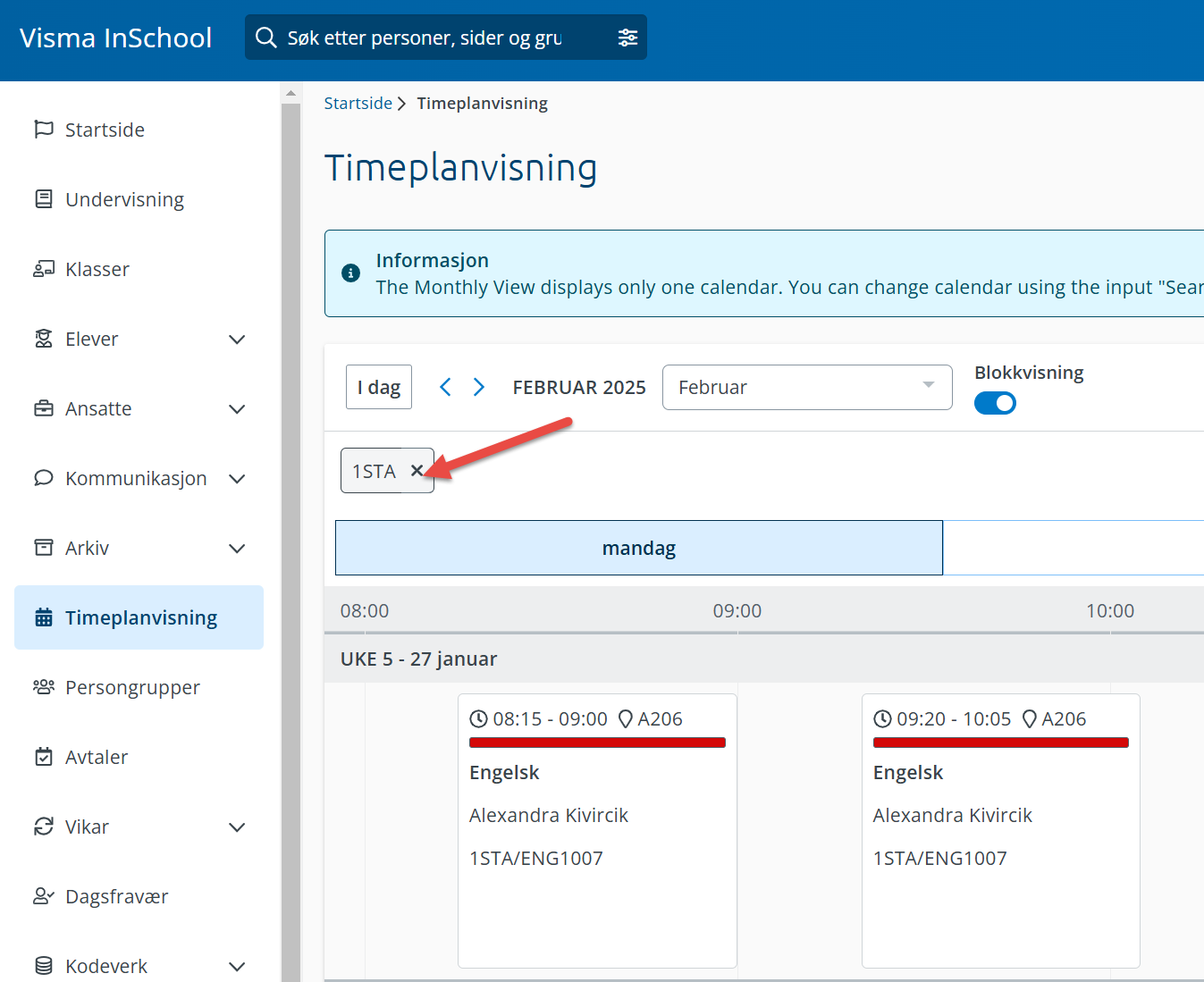Click the sidebar vertical scrollbar
1204x982 pixels.
pyautogui.click(x=290, y=536)
